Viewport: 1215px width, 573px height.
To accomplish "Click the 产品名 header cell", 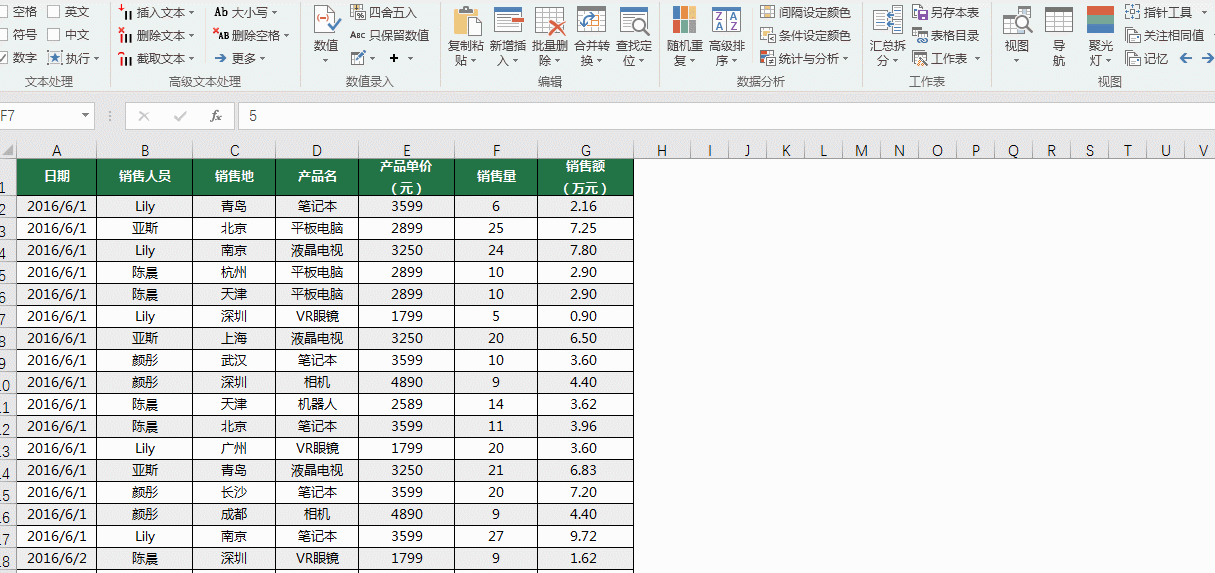I will [317, 176].
